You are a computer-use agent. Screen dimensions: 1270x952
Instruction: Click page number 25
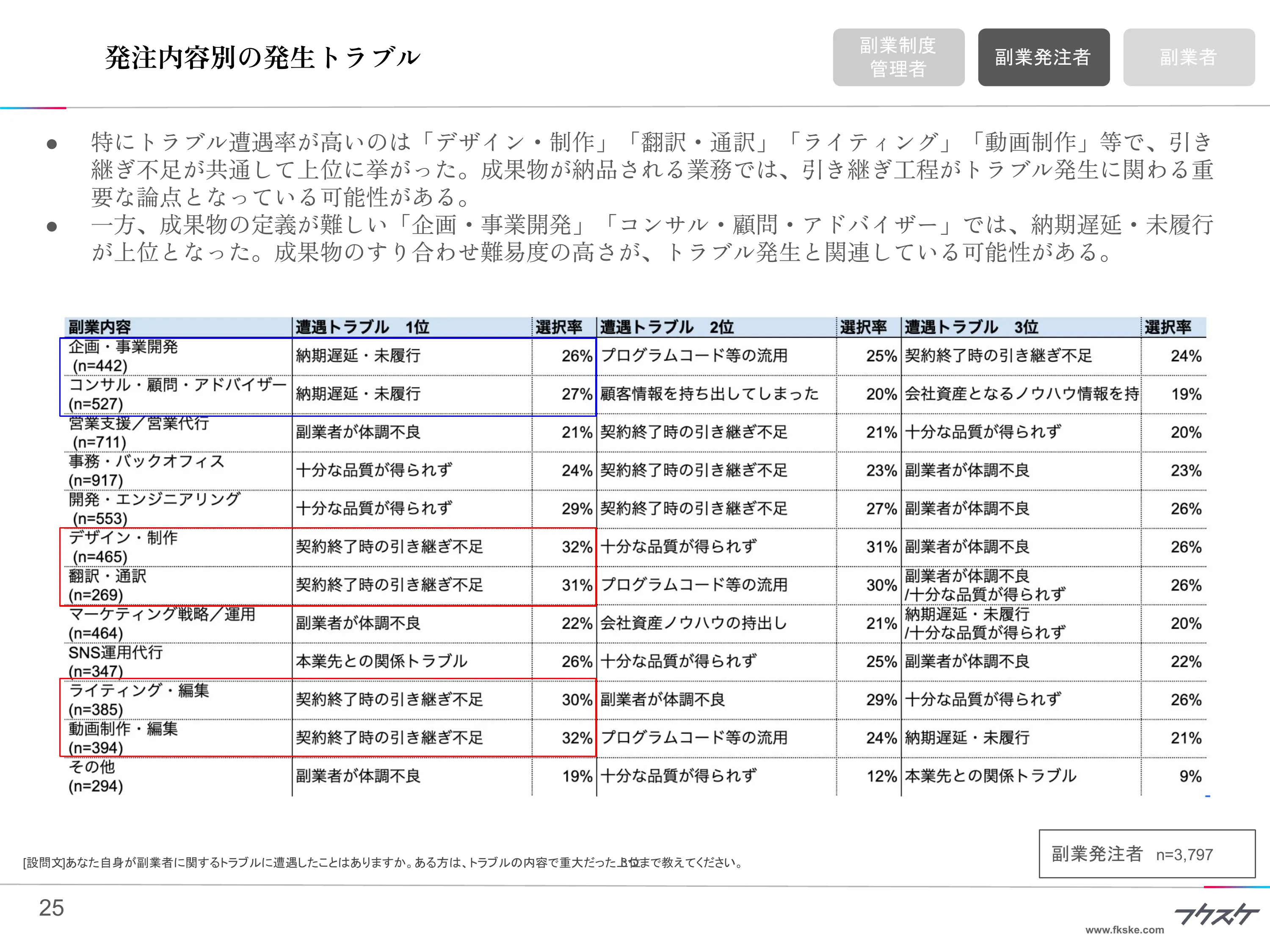[51, 908]
